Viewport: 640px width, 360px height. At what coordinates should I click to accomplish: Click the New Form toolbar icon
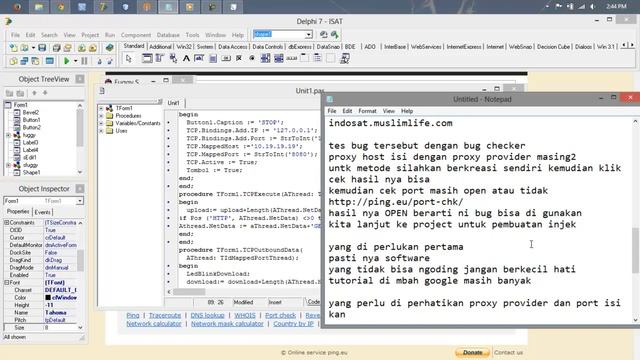(x=49, y=61)
